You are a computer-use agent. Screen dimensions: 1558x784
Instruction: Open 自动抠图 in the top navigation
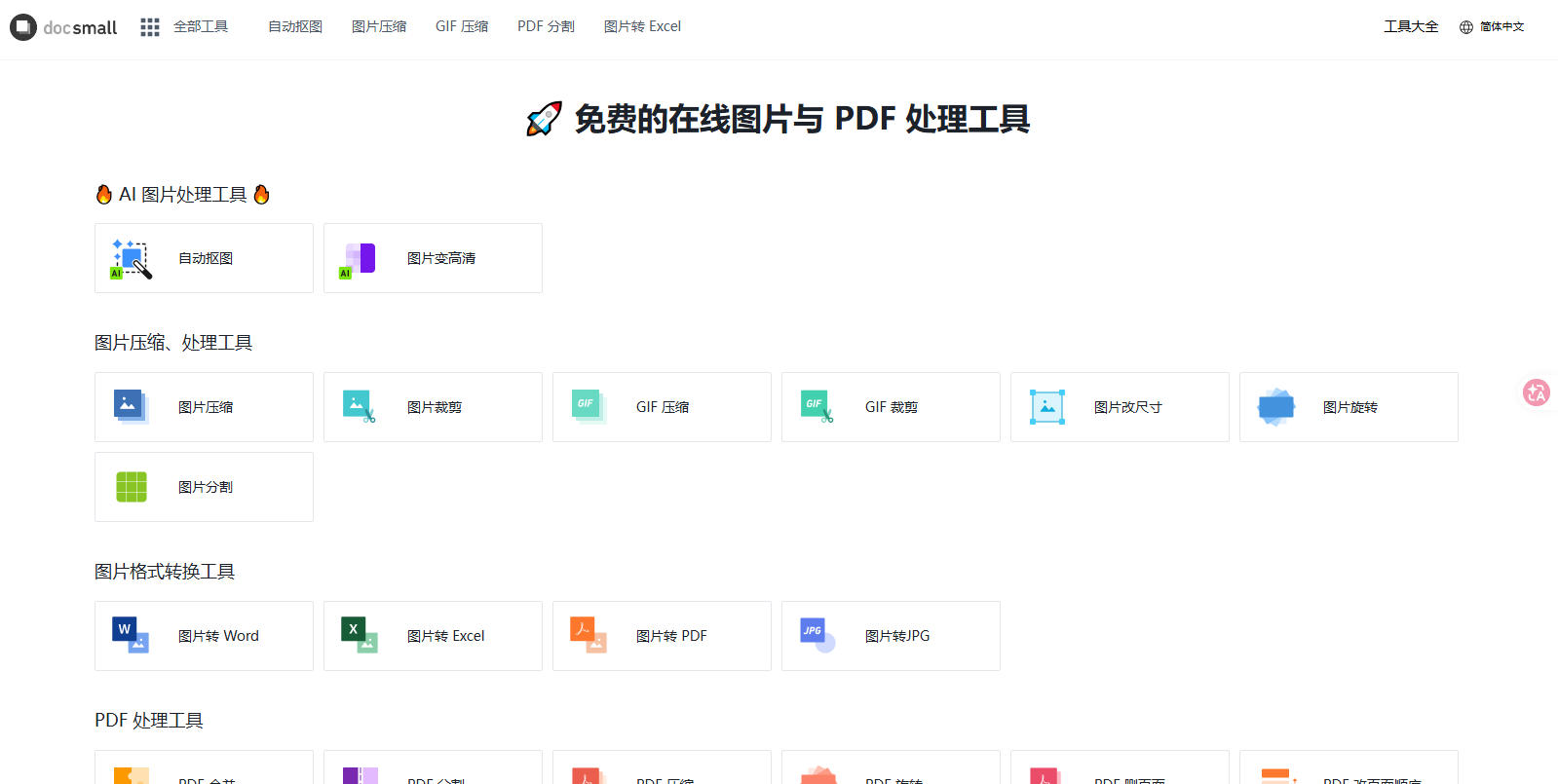coord(295,26)
